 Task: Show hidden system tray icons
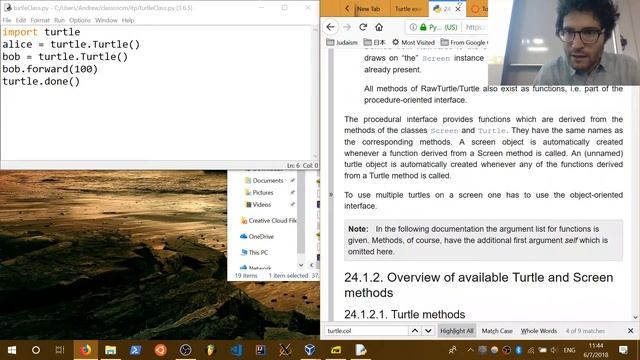[x=470, y=350]
